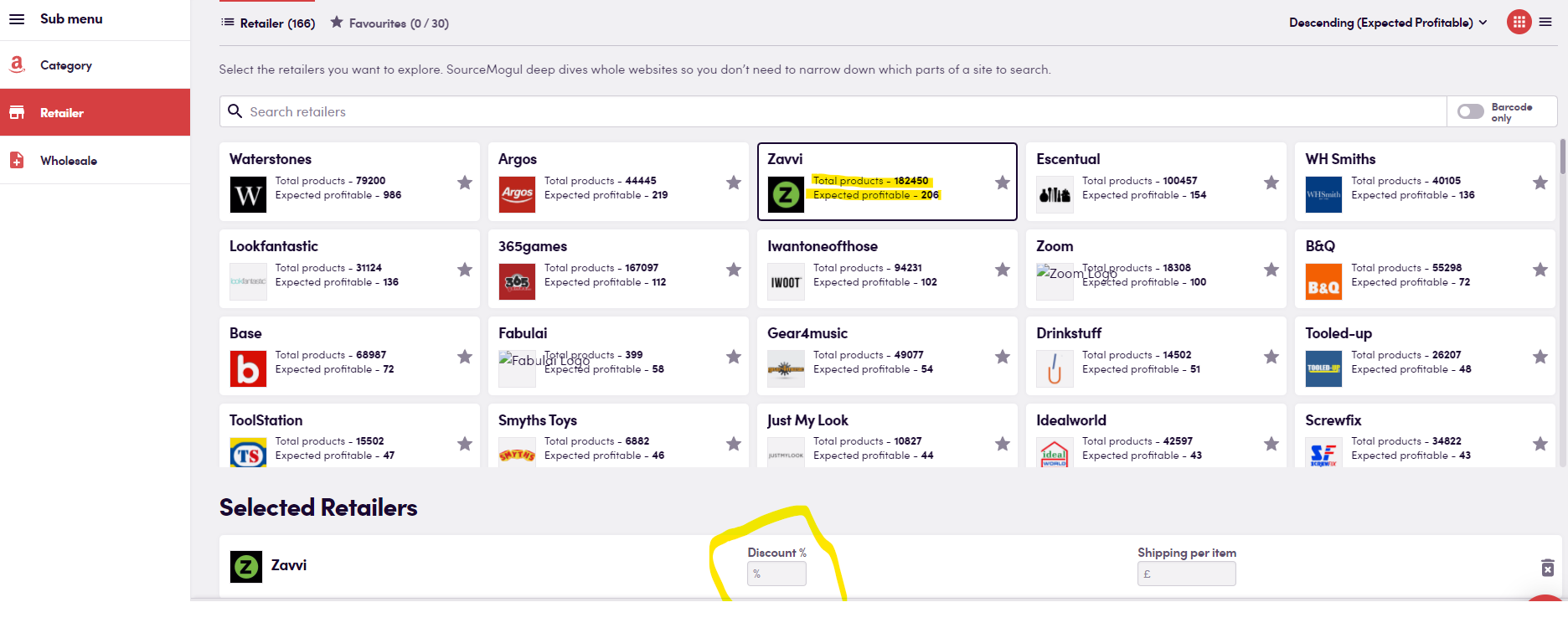Viewport: 1568px width, 628px height.
Task: Favourite Idealworld with its star
Action: (1271, 444)
